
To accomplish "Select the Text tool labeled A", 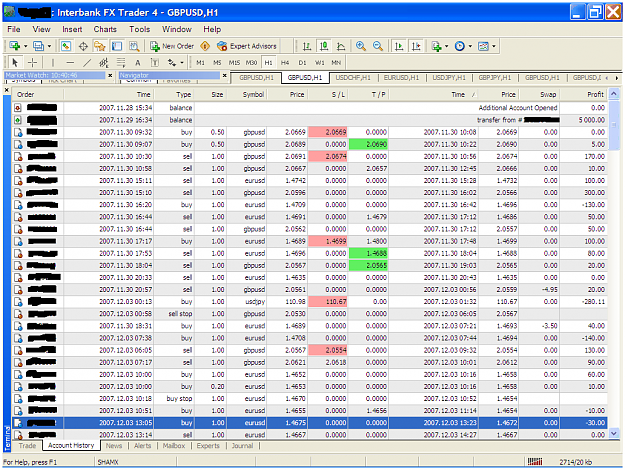I will tap(138, 63).
